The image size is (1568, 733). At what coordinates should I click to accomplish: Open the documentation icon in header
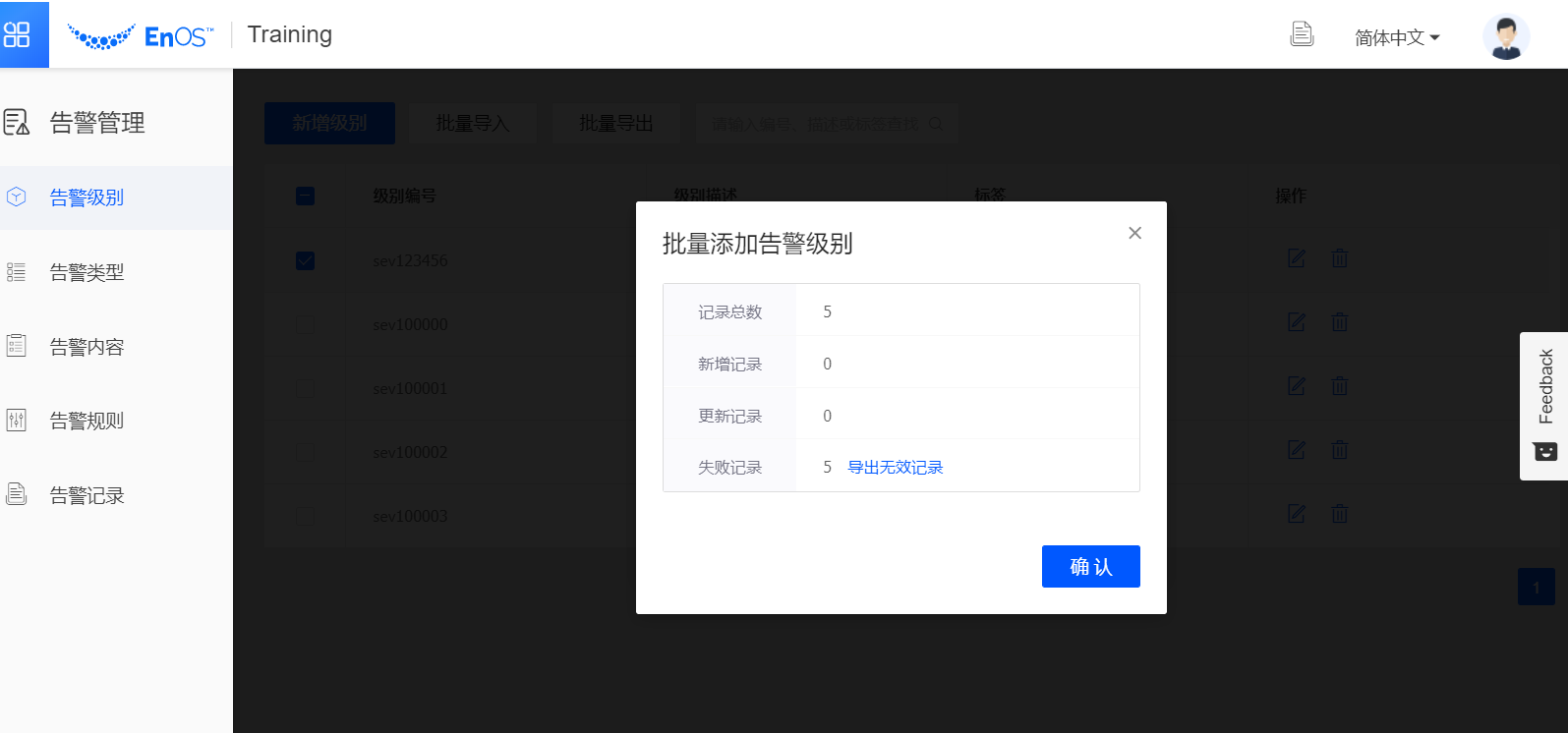[1302, 34]
